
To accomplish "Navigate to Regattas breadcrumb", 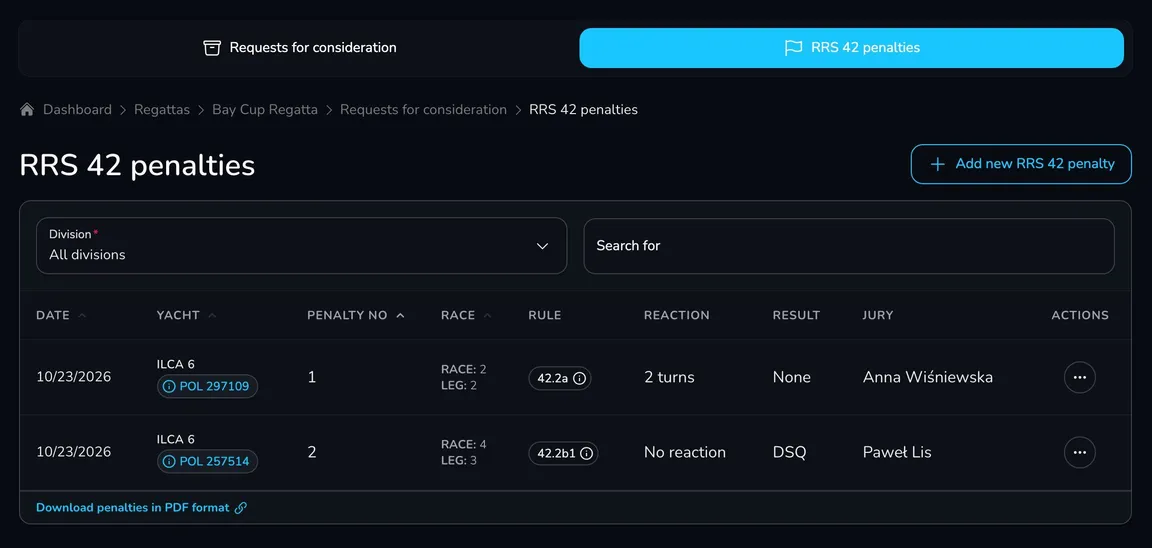I will pos(162,109).
